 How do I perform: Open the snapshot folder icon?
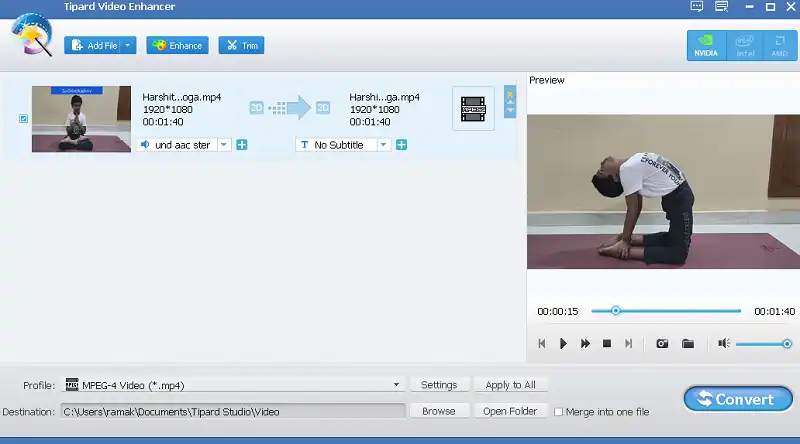pyautogui.click(x=688, y=344)
